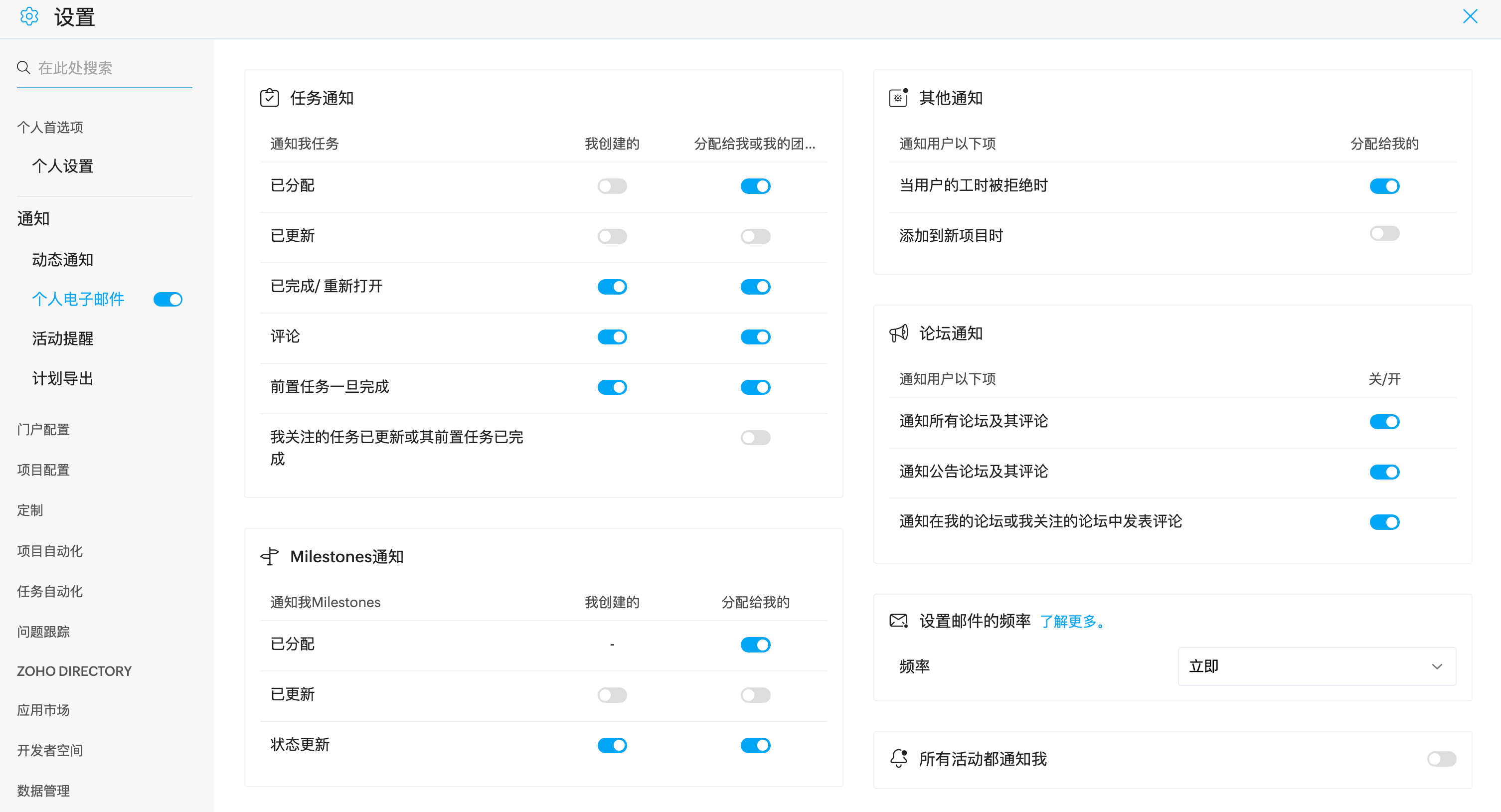Click the mail frequency envelope icon

(898, 621)
